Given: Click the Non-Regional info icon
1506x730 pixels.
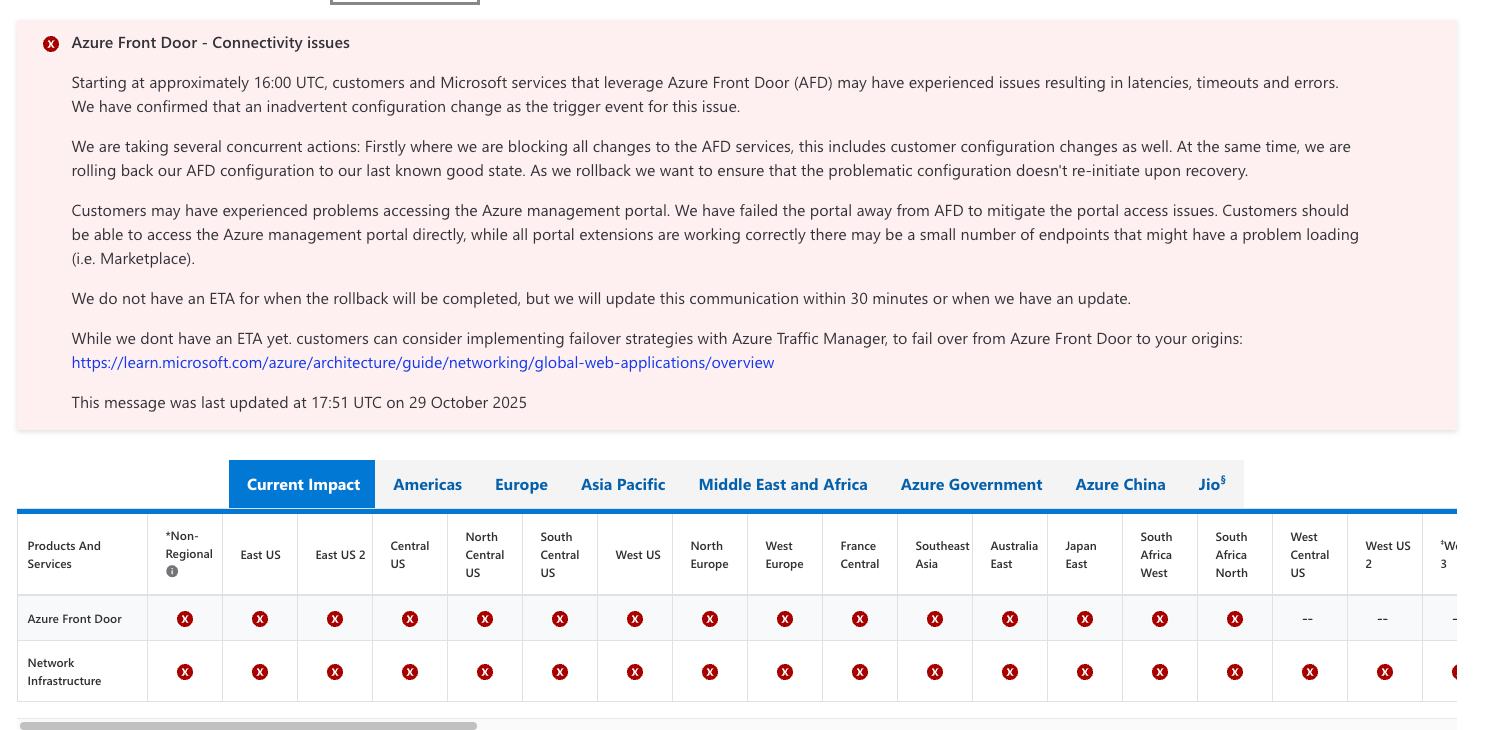Looking at the screenshot, I should (x=172, y=572).
